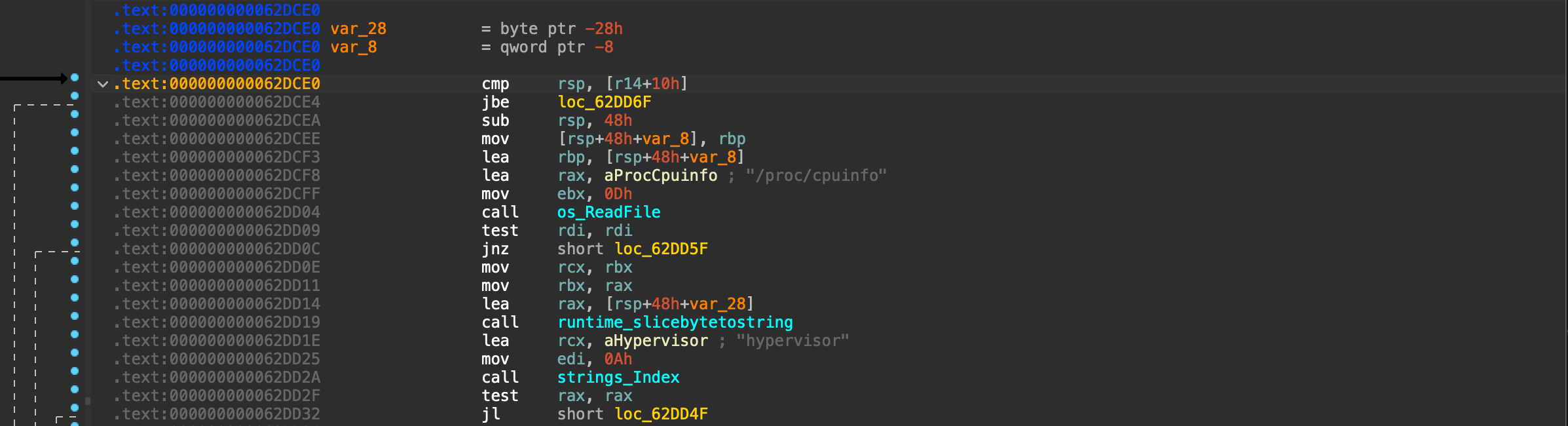
Task: Select the aProcCpuinfo string reference
Action: (x=660, y=176)
